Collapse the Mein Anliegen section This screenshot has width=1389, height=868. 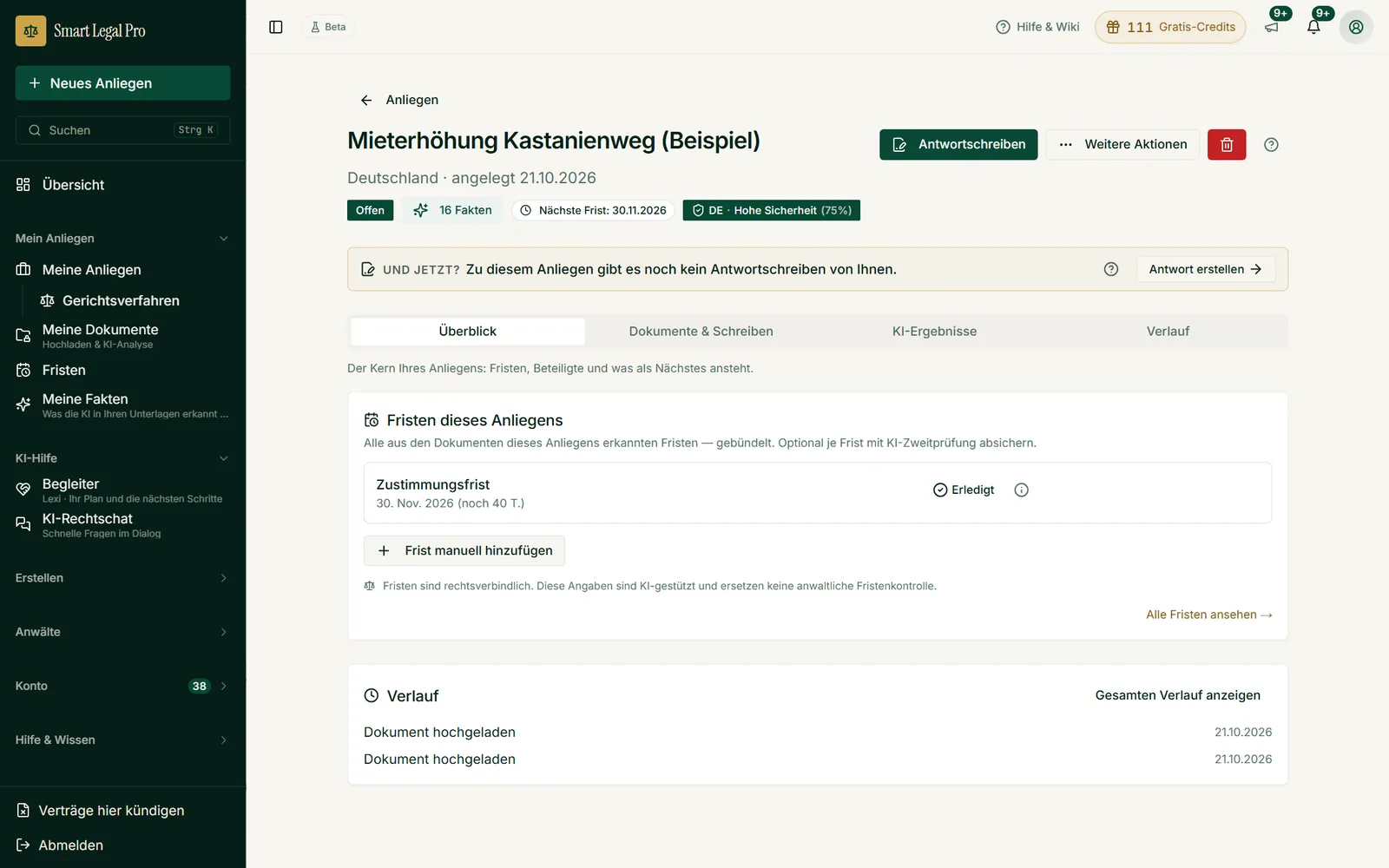tap(122, 239)
